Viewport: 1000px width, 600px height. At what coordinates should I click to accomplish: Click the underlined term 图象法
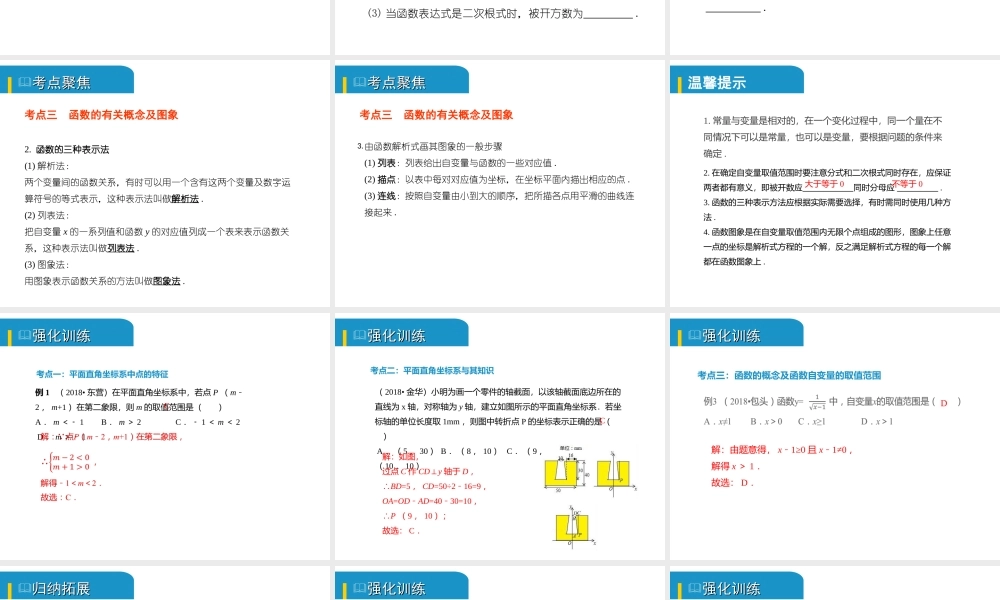(166, 281)
